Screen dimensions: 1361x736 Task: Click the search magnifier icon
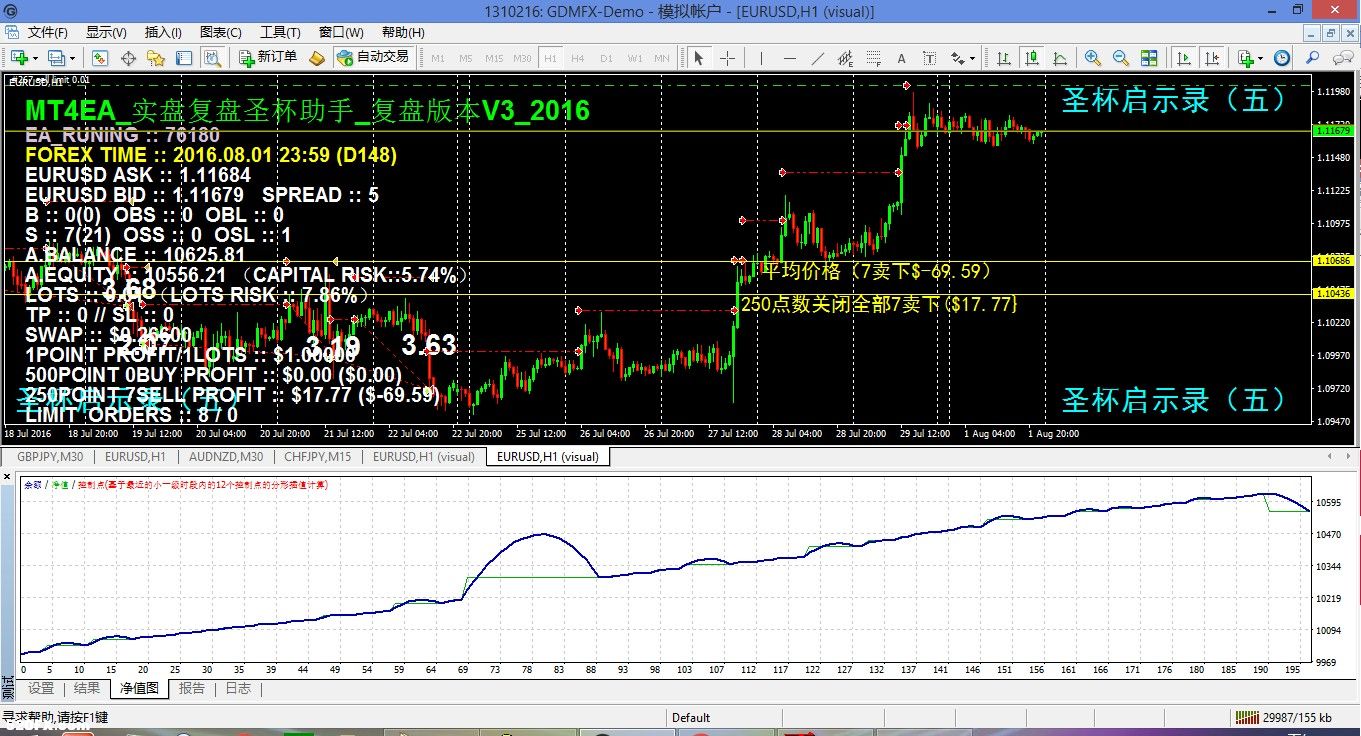1313,58
